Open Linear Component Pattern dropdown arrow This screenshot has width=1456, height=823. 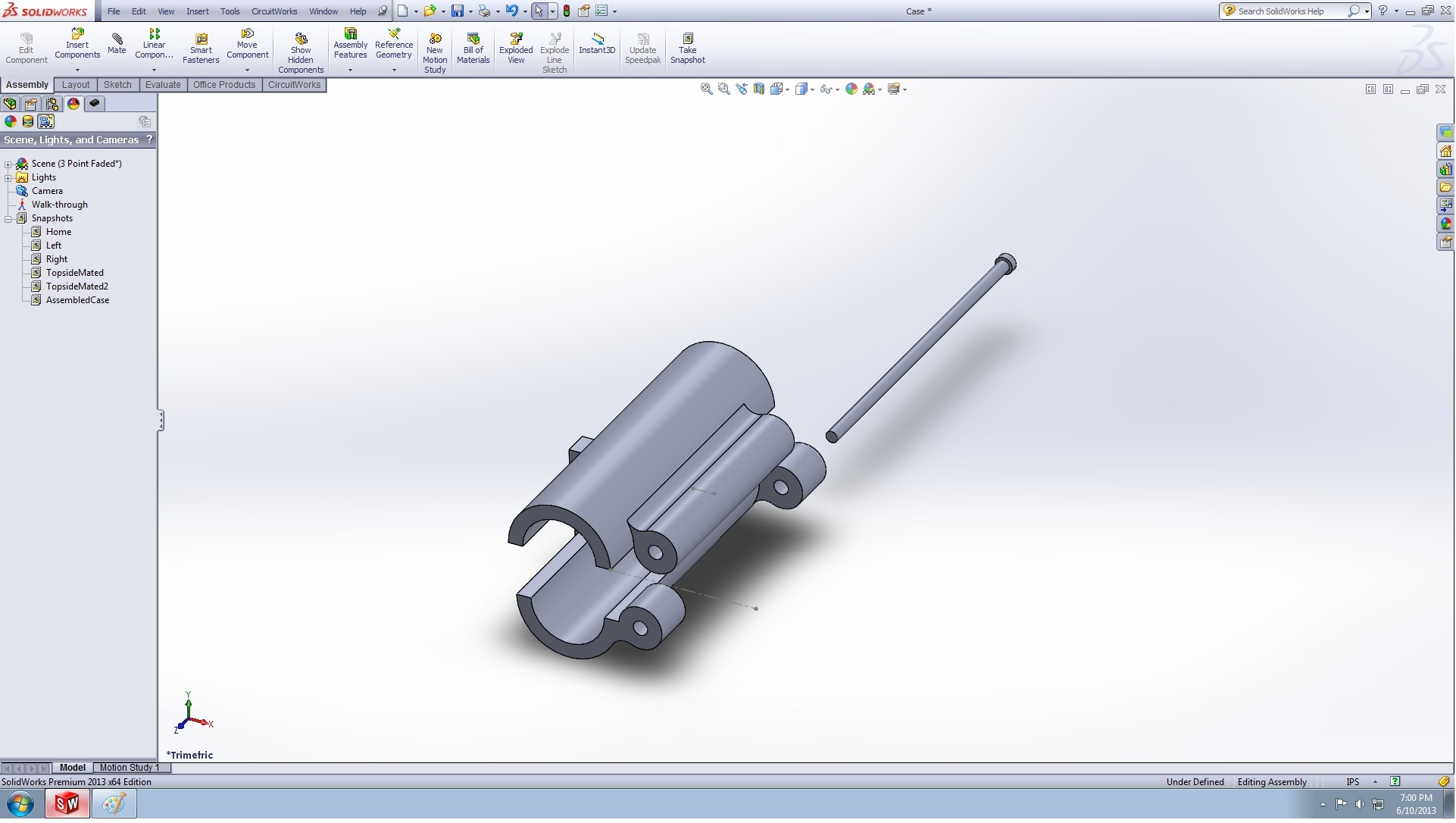click(x=154, y=70)
